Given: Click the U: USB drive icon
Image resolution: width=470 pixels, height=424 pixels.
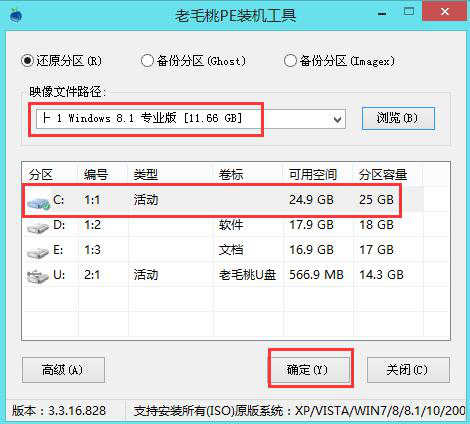Looking at the screenshot, I should coord(37,277).
